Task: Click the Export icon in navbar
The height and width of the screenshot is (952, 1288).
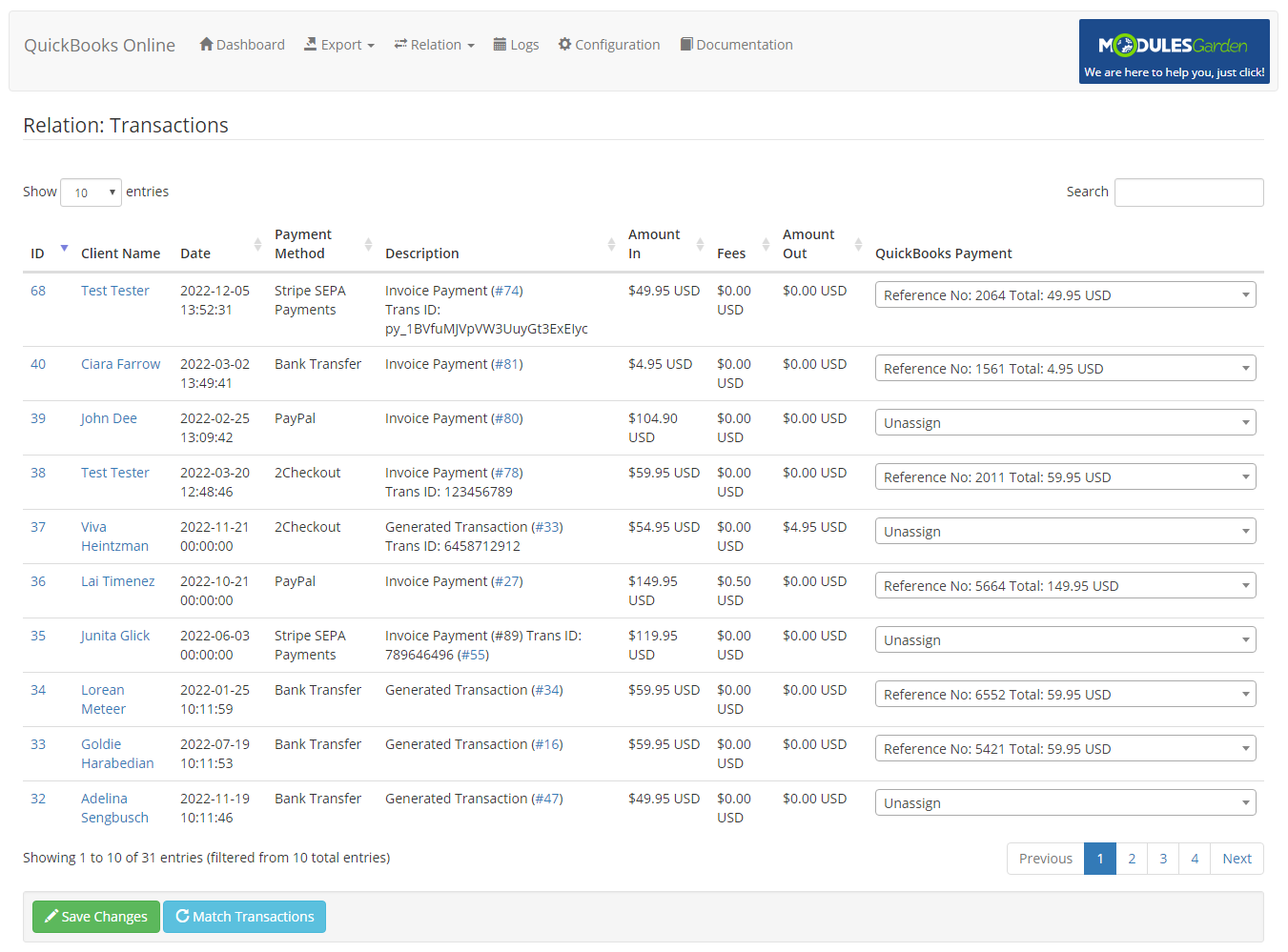Action: [311, 44]
